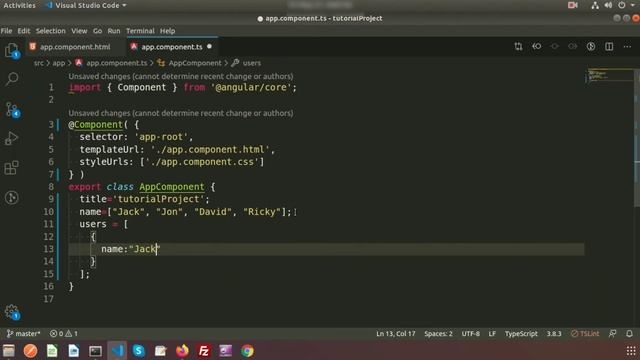The width and height of the screenshot is (640, 360).
Task: Open Skype from the dock
Action: pyautogui.click(x=139, y=351)
